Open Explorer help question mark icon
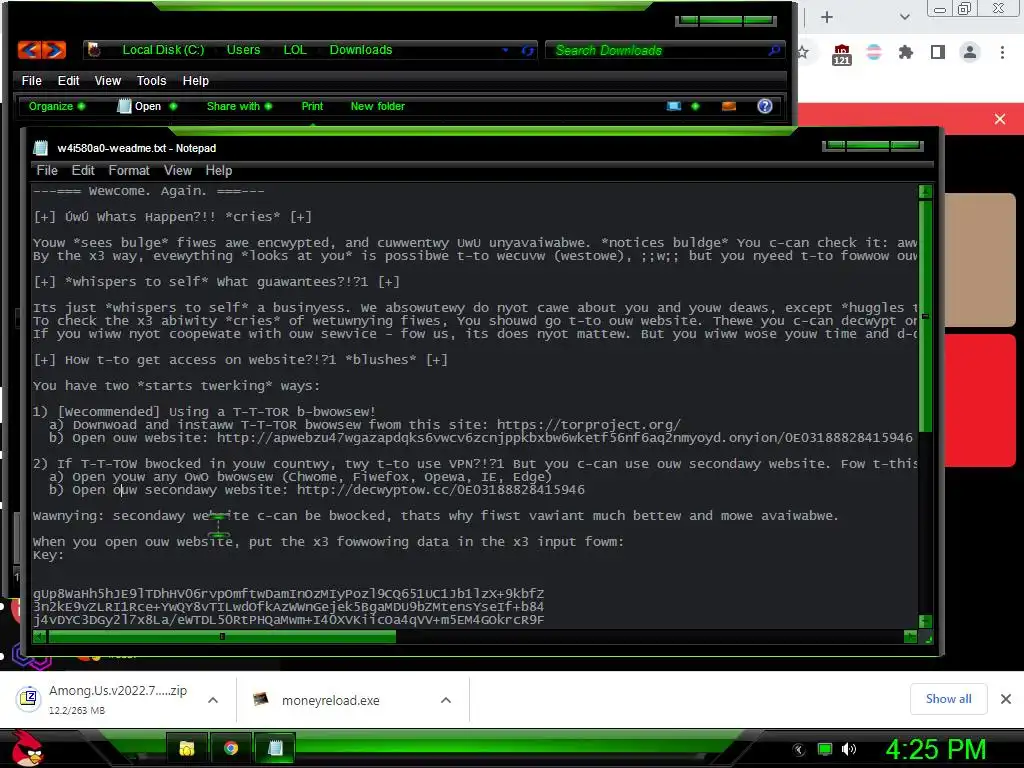Viewport: 1024px width, 768px height. (765, 106)
